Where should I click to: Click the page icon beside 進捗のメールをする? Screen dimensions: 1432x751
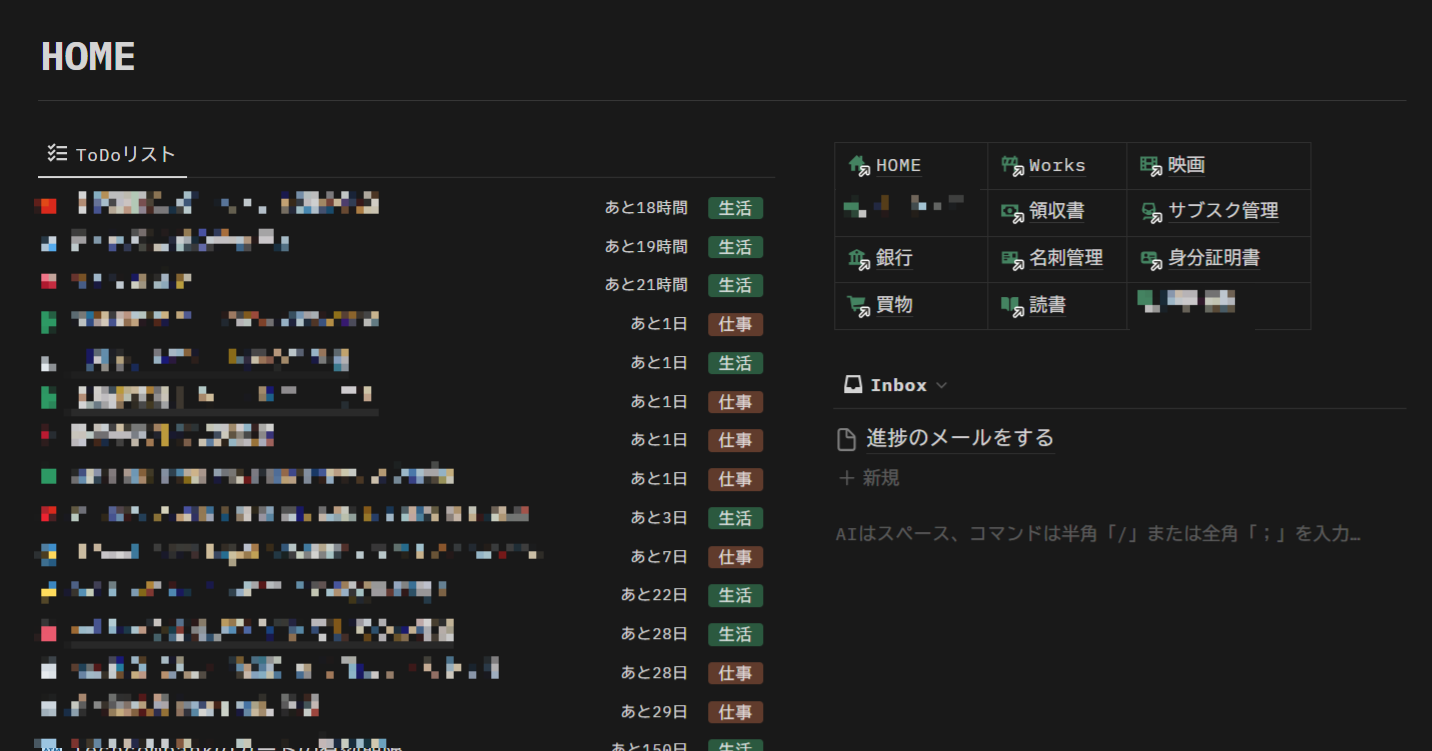(847, 439)
